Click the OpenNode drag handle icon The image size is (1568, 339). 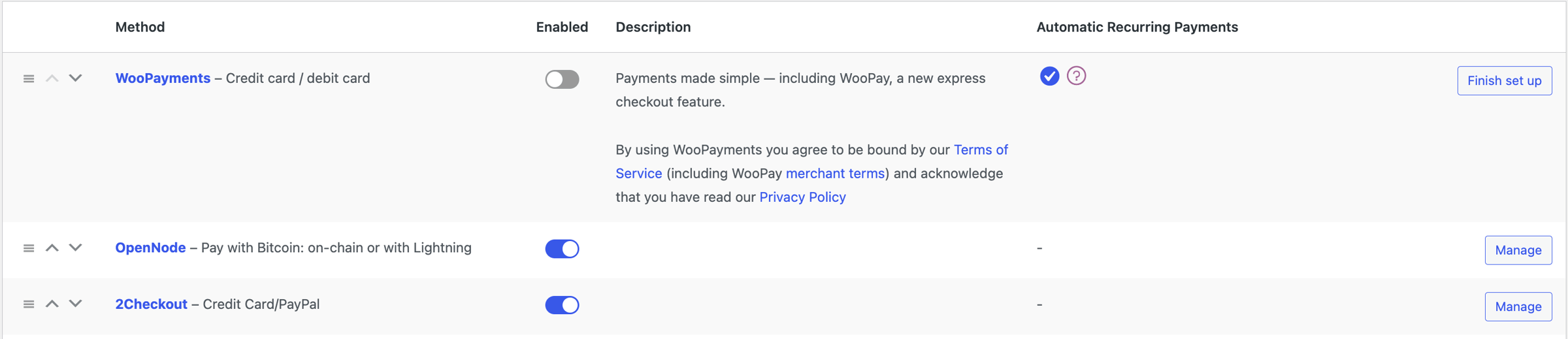[29, 248]
